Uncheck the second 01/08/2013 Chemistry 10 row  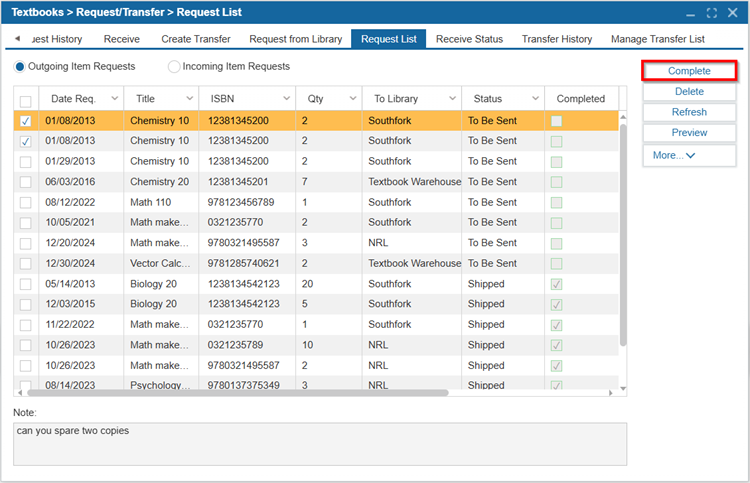[x=25, y=141]
